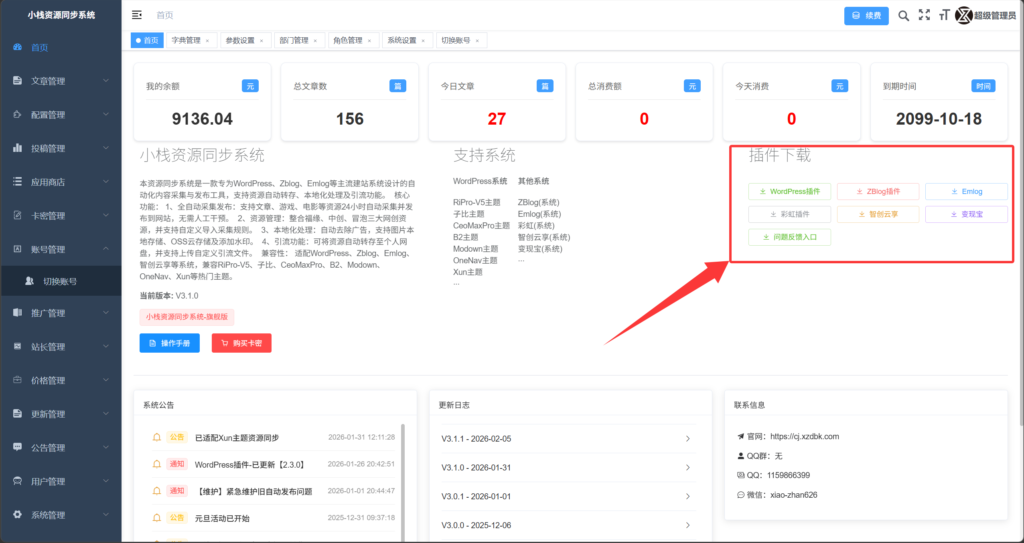Click the 微信 contact xiao-zhan626

(792, 495)
